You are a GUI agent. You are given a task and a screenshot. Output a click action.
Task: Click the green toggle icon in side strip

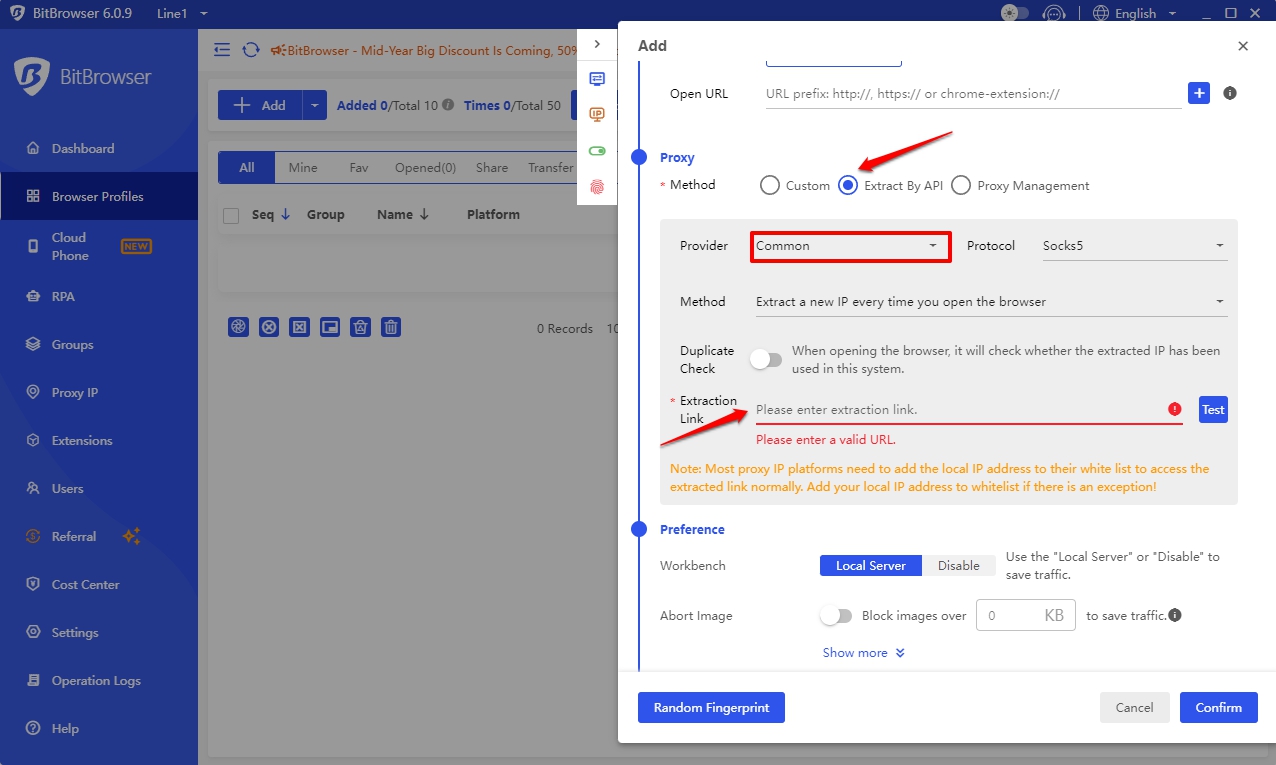point(597,151)
